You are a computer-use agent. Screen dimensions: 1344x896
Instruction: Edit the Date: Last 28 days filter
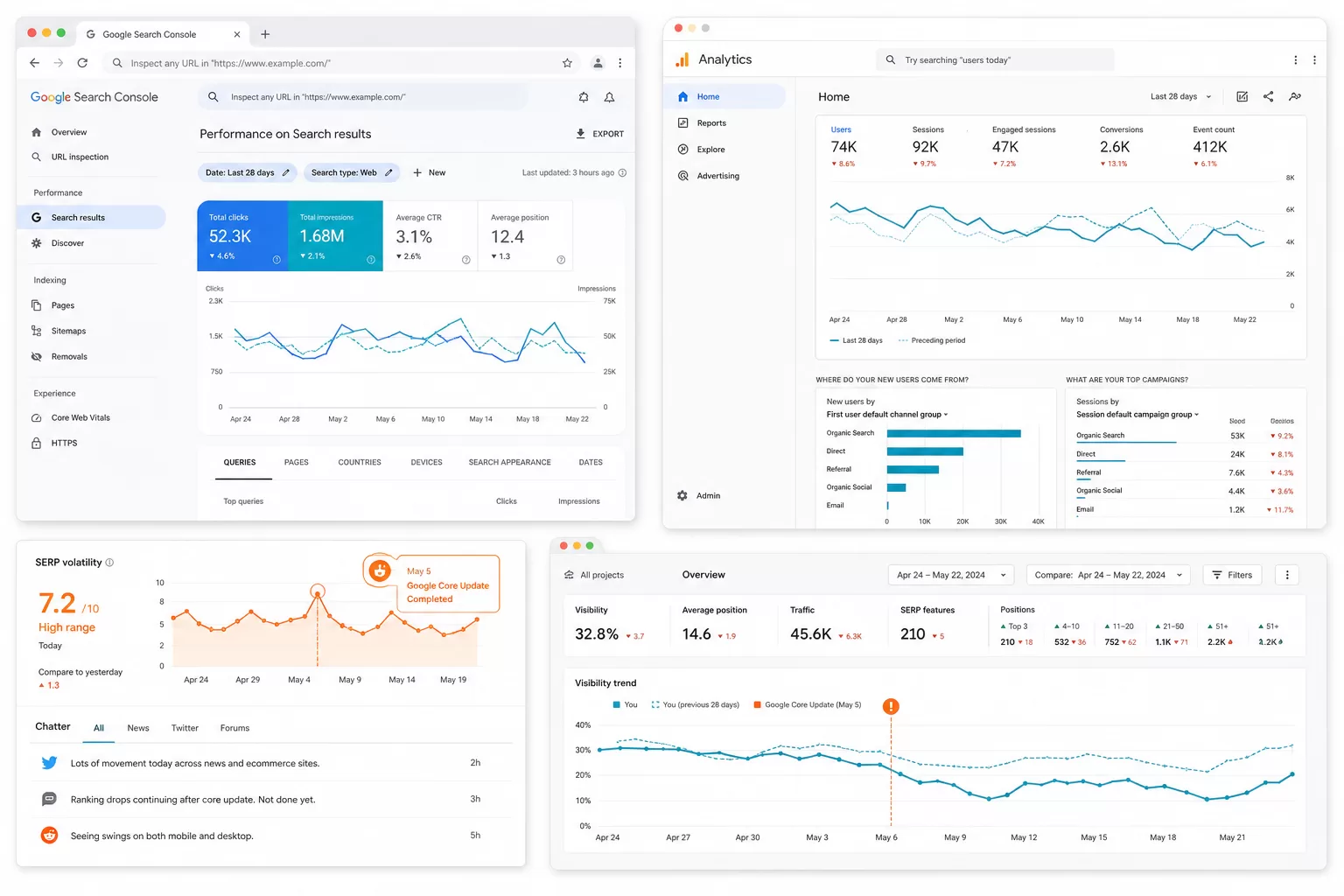(247, 172)
